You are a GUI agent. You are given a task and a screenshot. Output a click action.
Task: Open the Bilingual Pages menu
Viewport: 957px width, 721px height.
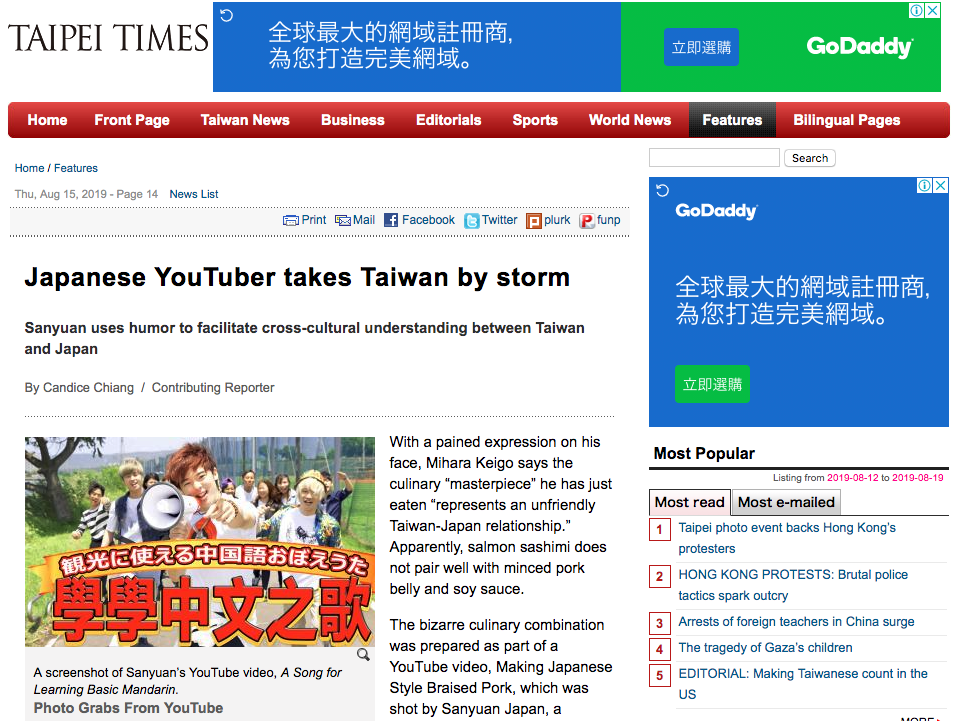[847, 120]
